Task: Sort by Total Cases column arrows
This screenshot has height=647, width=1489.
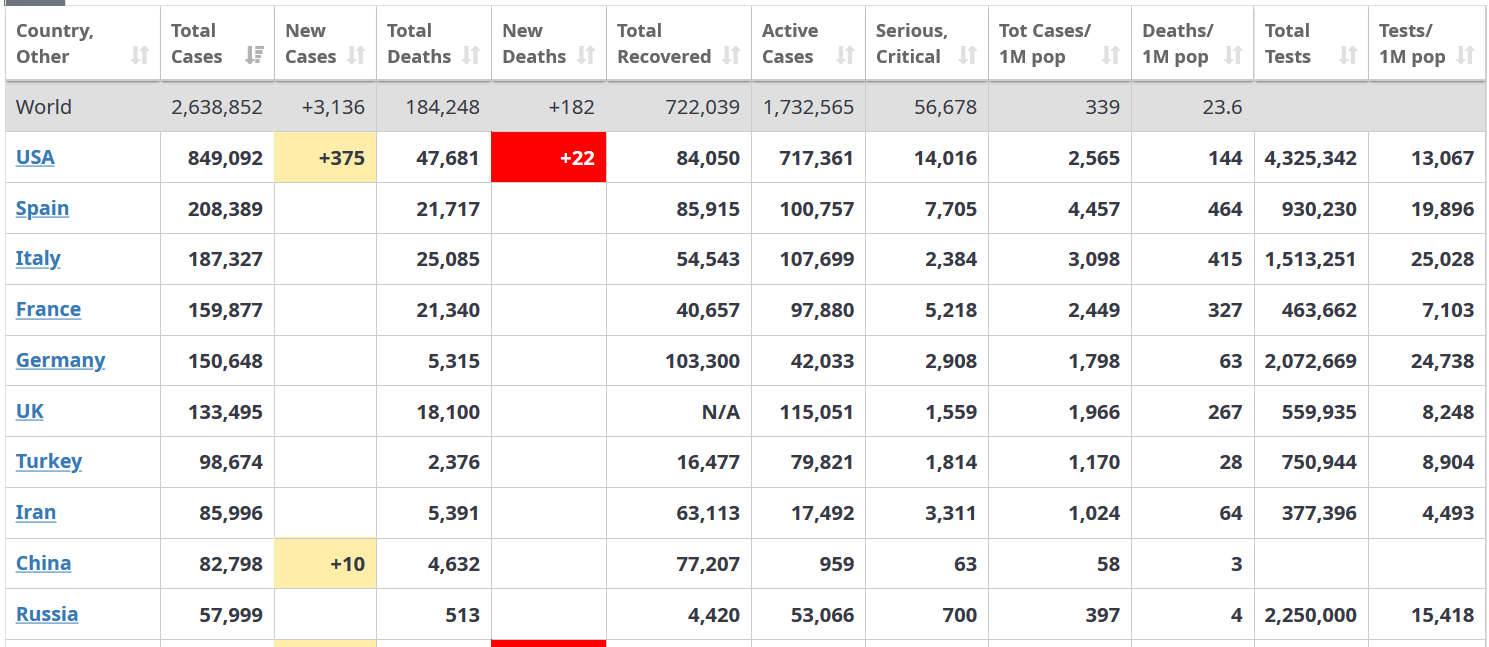Action: 255,56
